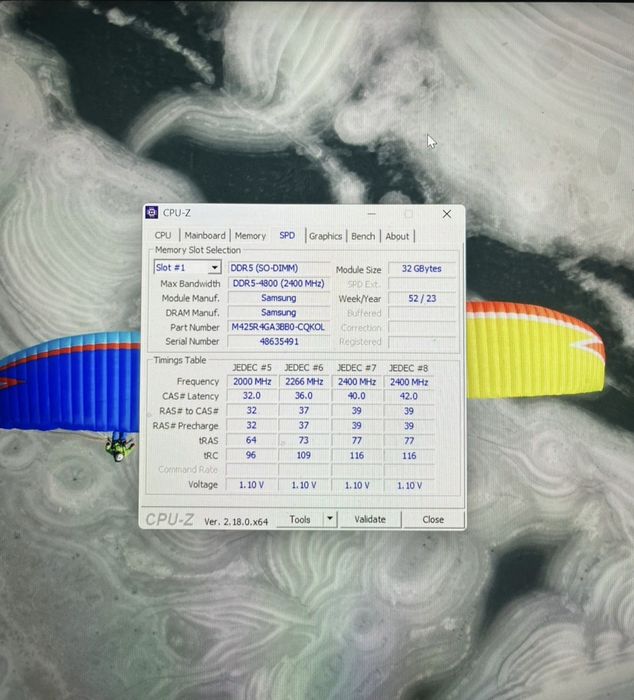Click the Memory Slot Selection group label

pos(198,250)
